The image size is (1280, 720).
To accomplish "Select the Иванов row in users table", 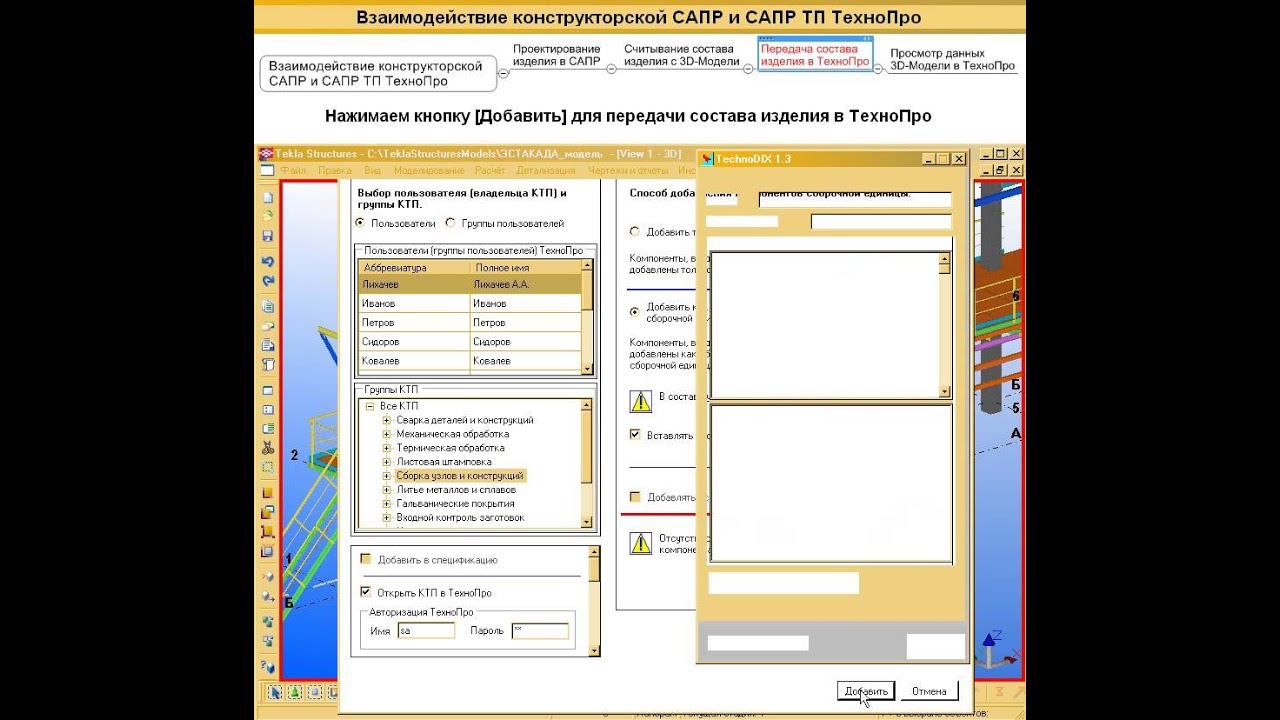I will [470, 303].
